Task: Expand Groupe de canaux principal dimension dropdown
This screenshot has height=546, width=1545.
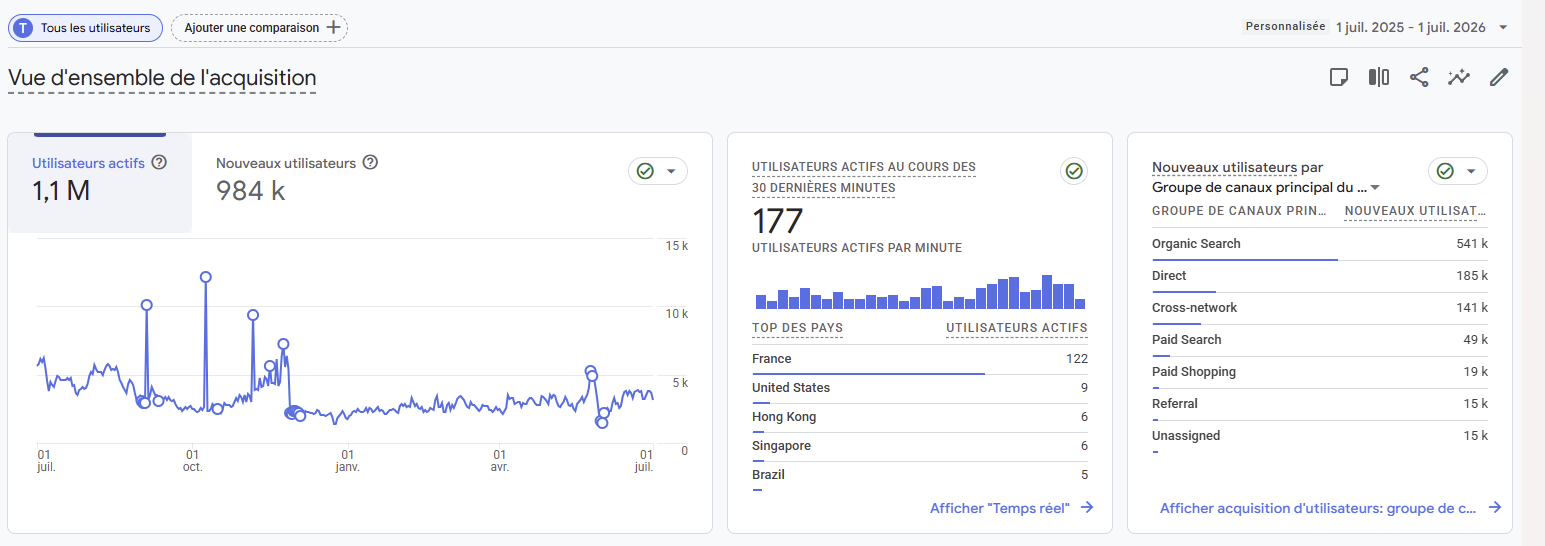Action: click(x=1375, y=187)
